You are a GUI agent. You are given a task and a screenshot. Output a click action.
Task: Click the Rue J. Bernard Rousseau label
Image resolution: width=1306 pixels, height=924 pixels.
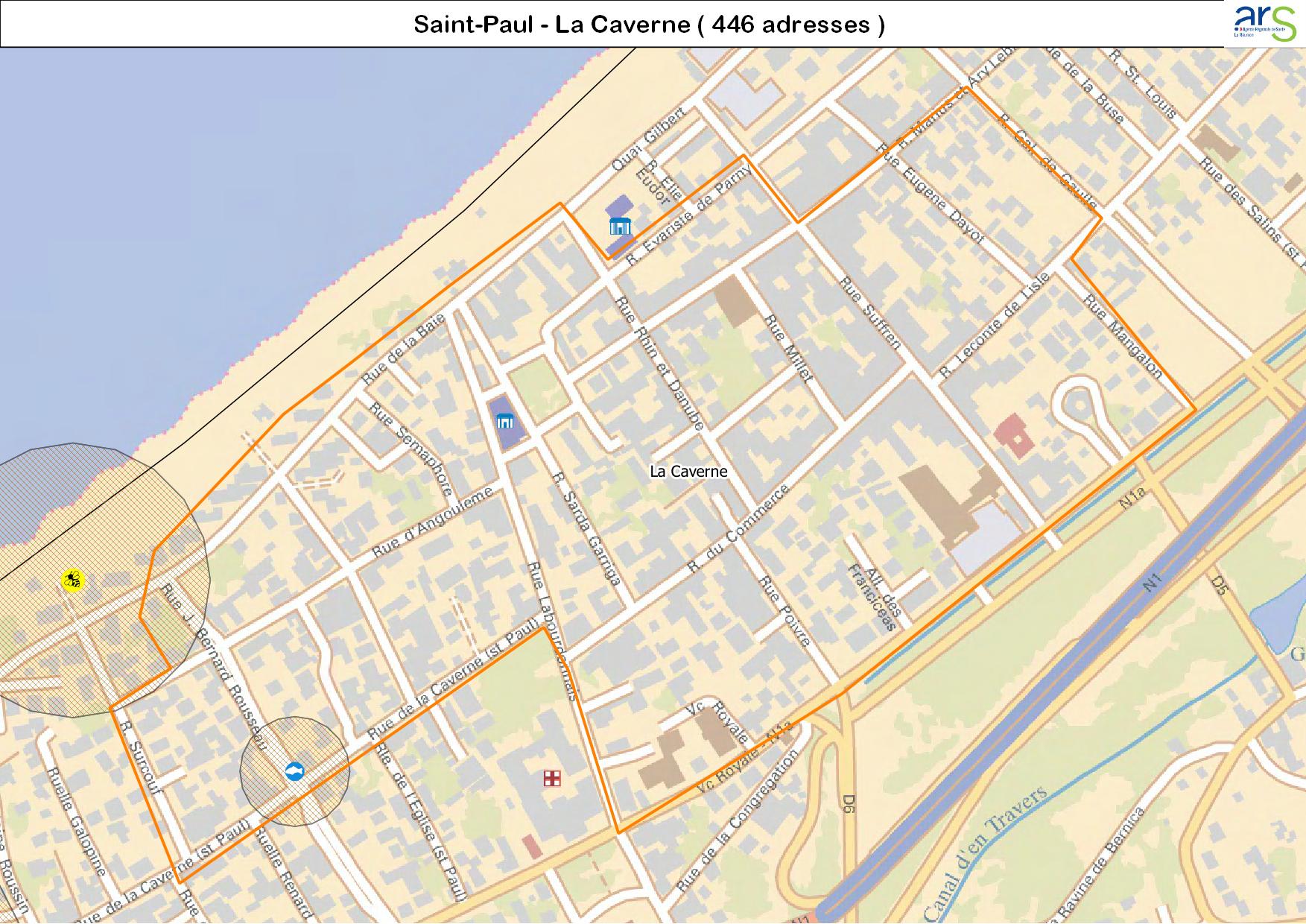point(214,665)
